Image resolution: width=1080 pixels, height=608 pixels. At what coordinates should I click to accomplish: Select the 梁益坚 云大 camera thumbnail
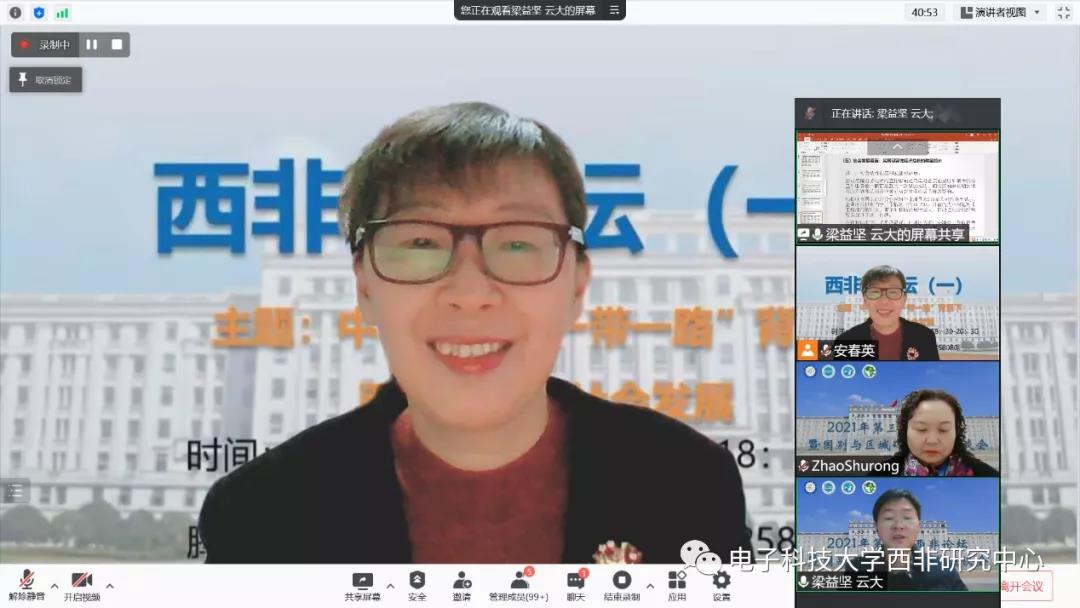pyautogui.click(x=897, y=534)
